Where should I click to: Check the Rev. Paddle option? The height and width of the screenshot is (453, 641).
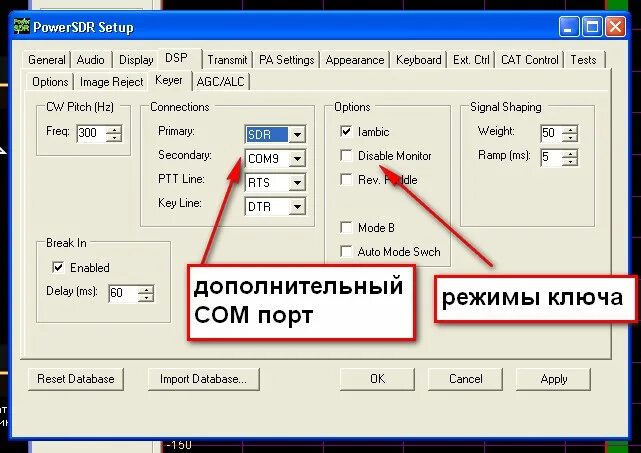346,179
